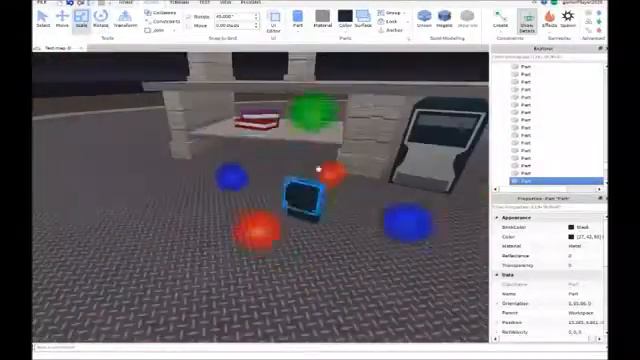Collapse the Appearance section
The width and height of the screenshot is (640, 360).
497,218
